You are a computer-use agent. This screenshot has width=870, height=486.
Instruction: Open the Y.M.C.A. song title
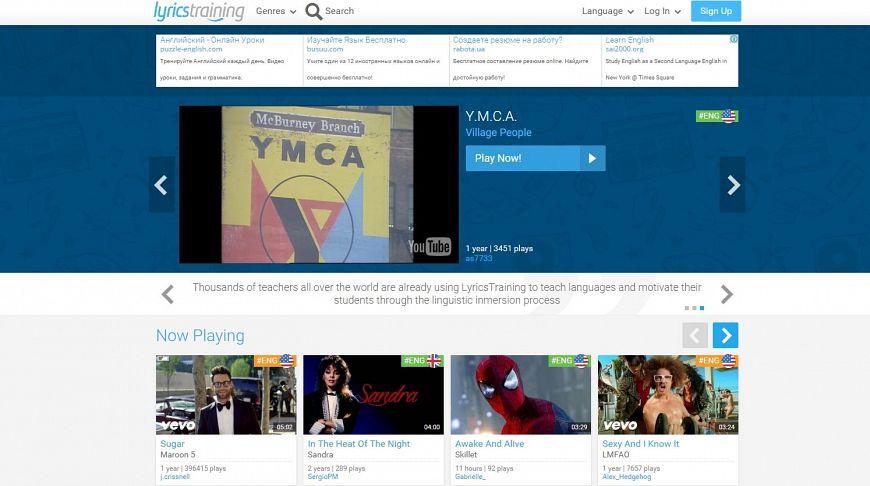[491, 116]
